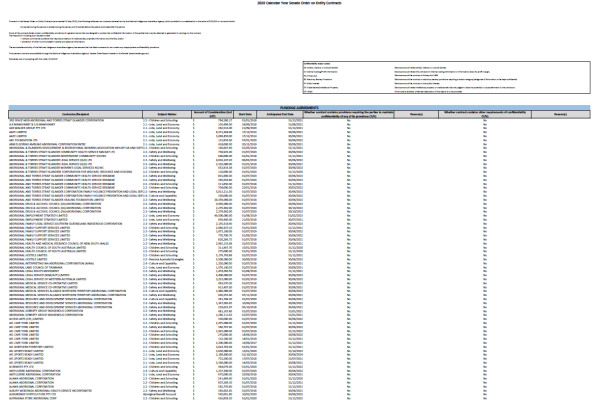Click the 'ABORIGINAL LAND COUNCIL OF TASMANIA' row
The height and width of the screenshot is (400, 600).
(299, 267)
